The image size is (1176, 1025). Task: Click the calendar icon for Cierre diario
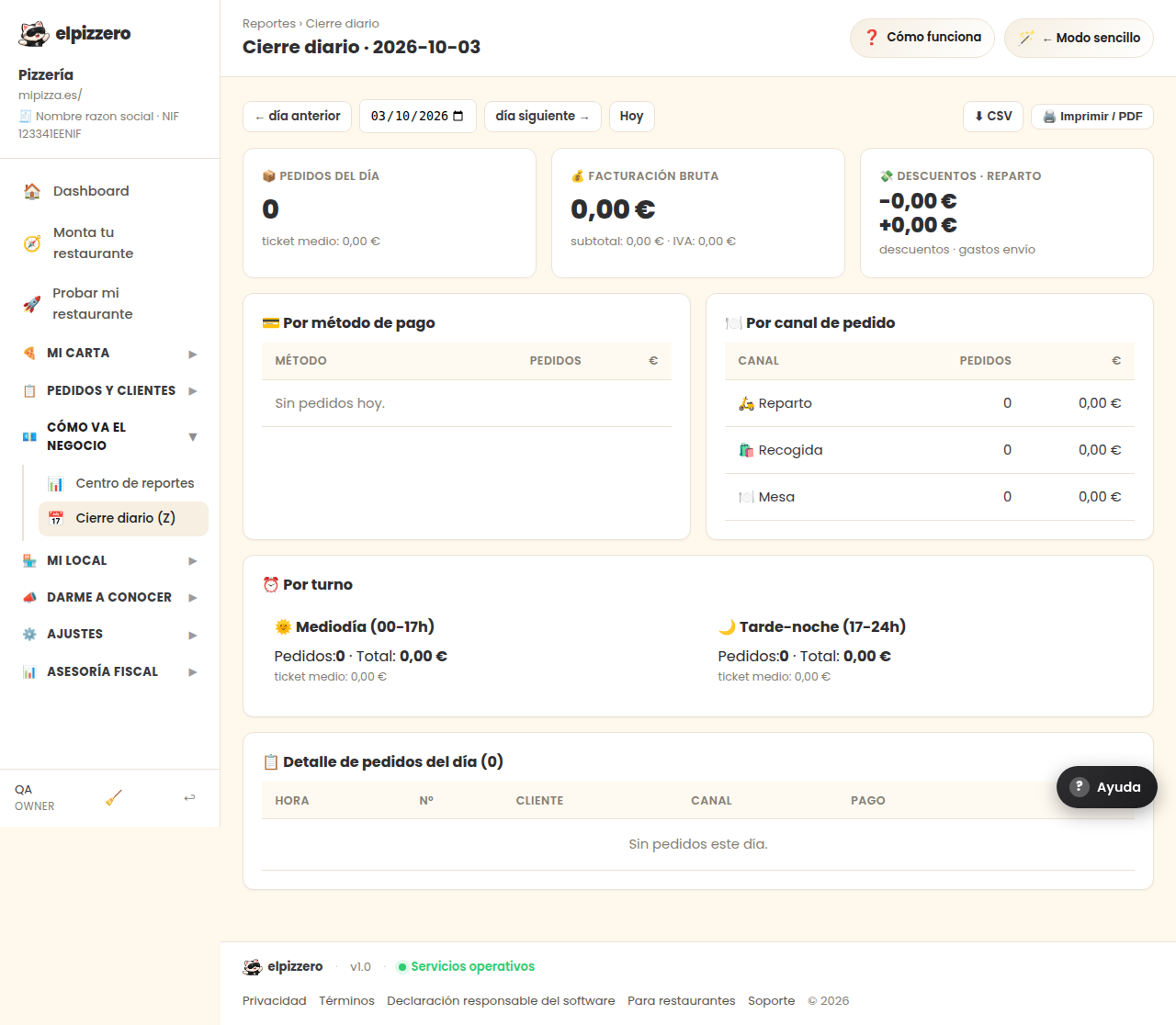click(56, 519)
